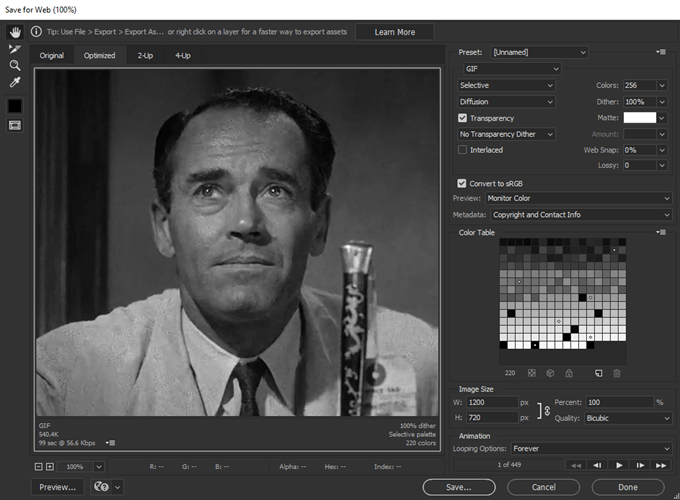Select the Hand tool
Viewport: 680px width, 500px height.
[15, 32]
